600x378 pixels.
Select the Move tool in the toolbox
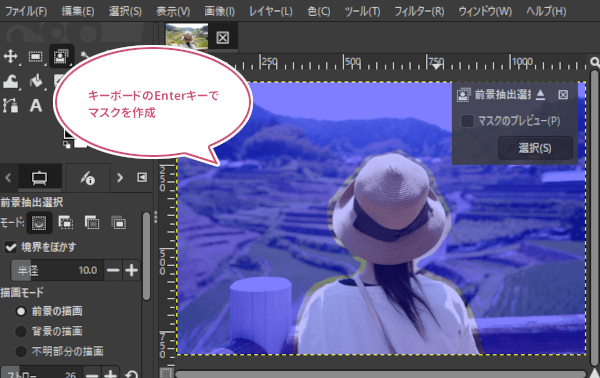(x=10, y=57)
